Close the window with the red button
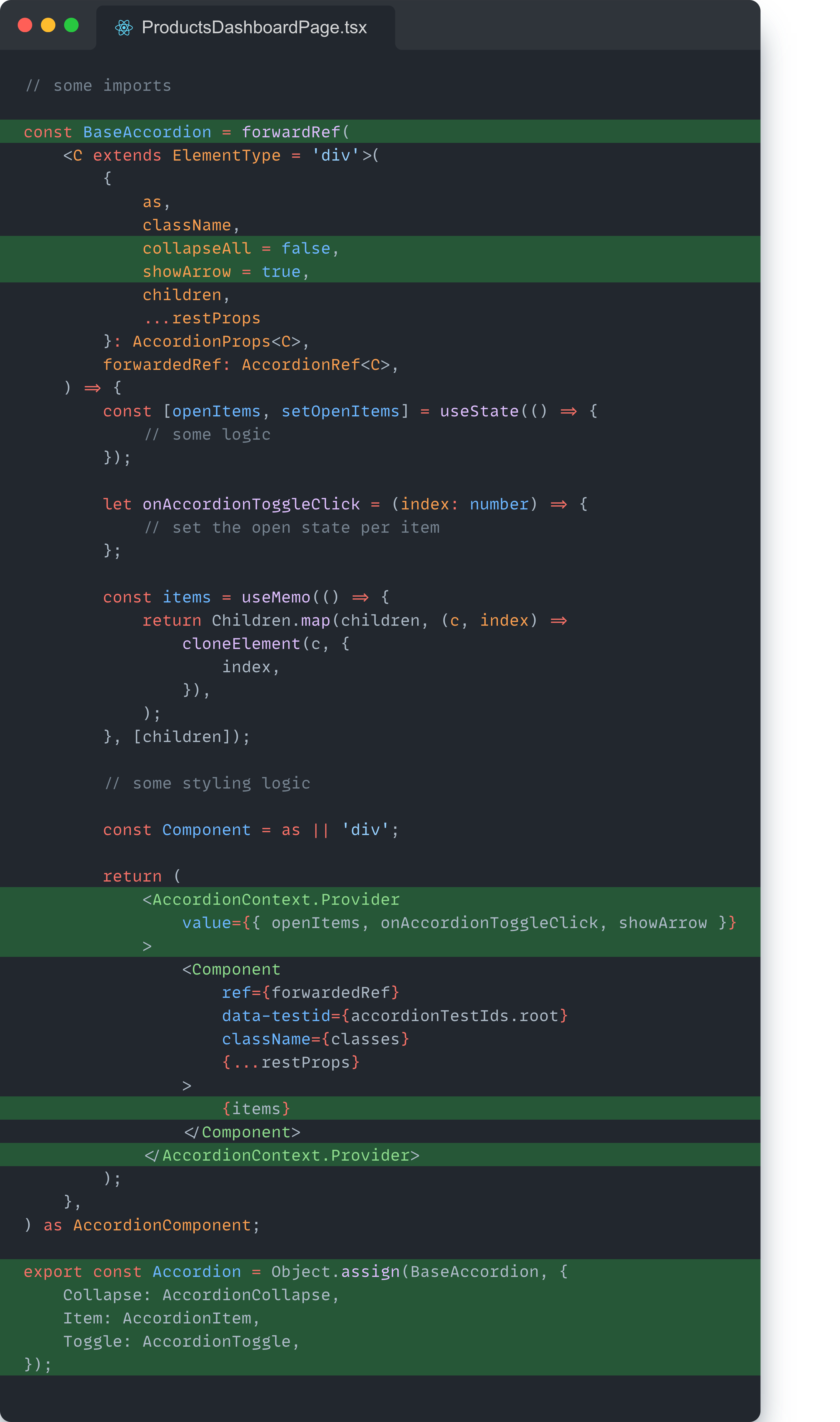Screen dimensions: 840x1422 (25, 25)
